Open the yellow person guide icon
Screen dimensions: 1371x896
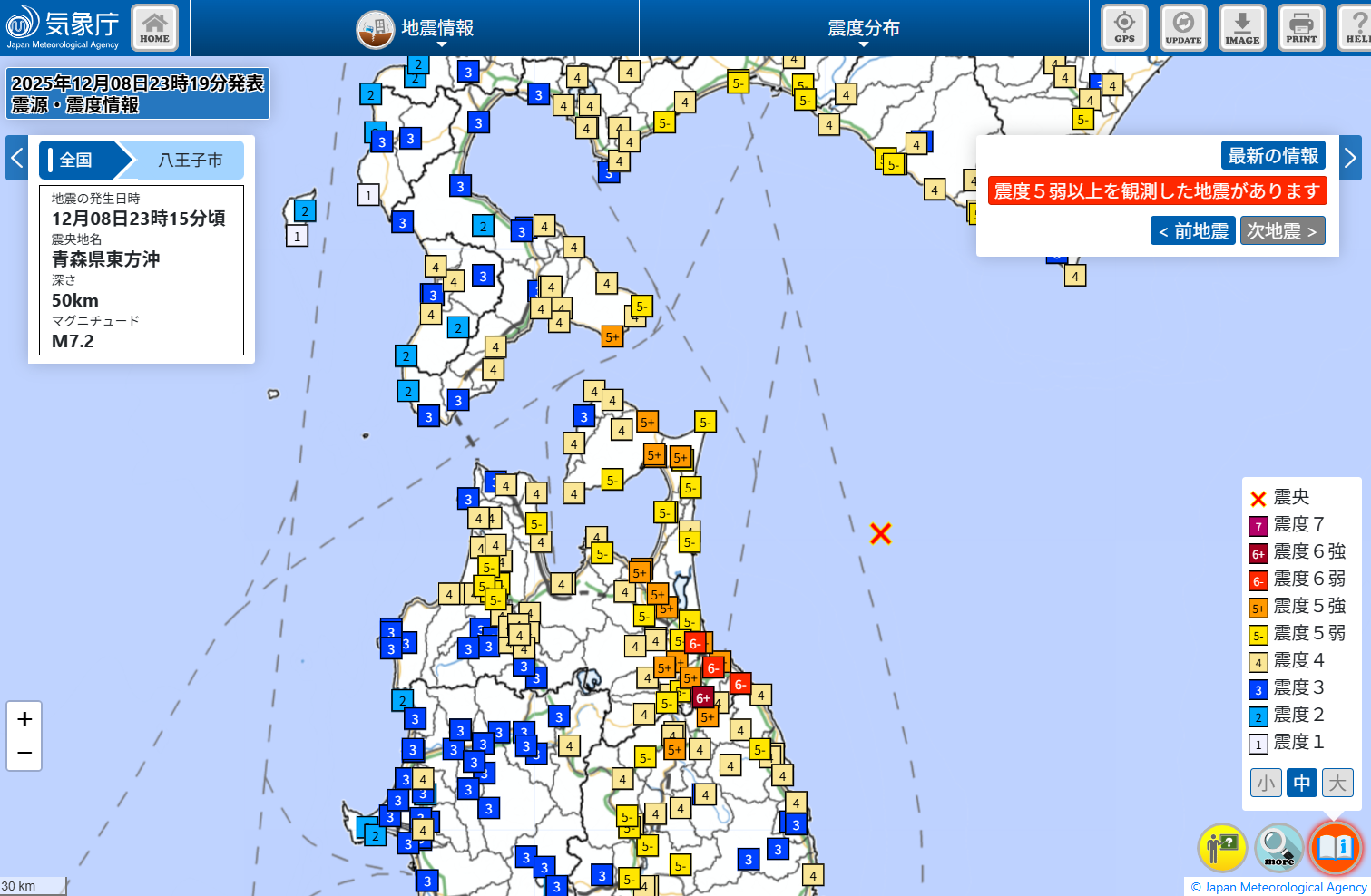1222,847
